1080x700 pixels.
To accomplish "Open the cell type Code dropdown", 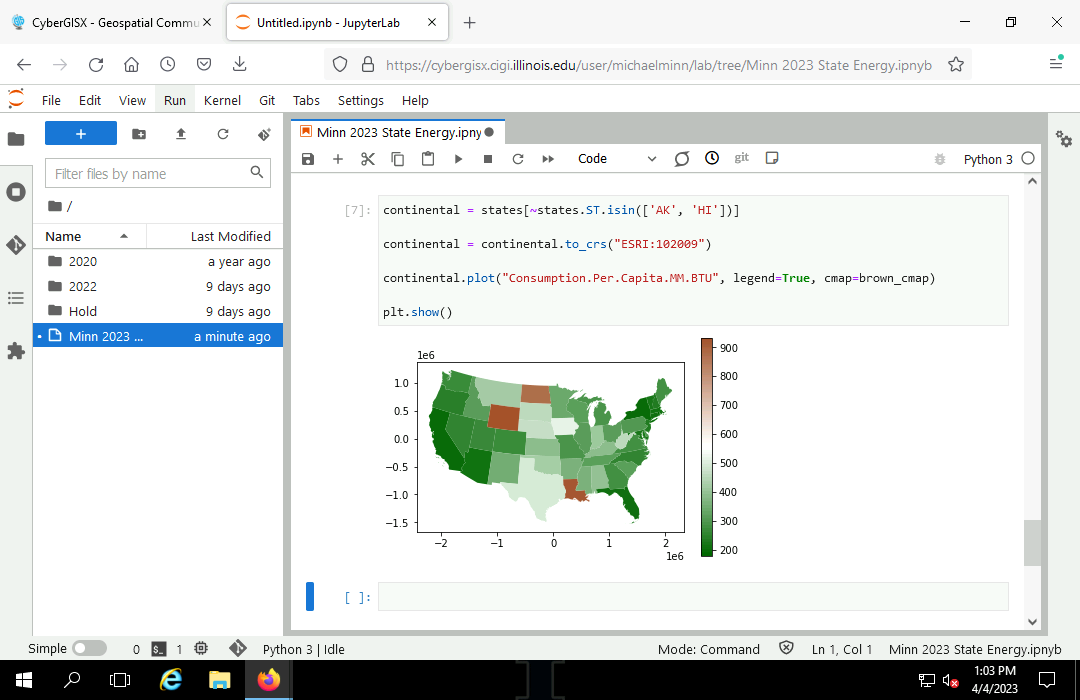I will click(x=616, y=159).
